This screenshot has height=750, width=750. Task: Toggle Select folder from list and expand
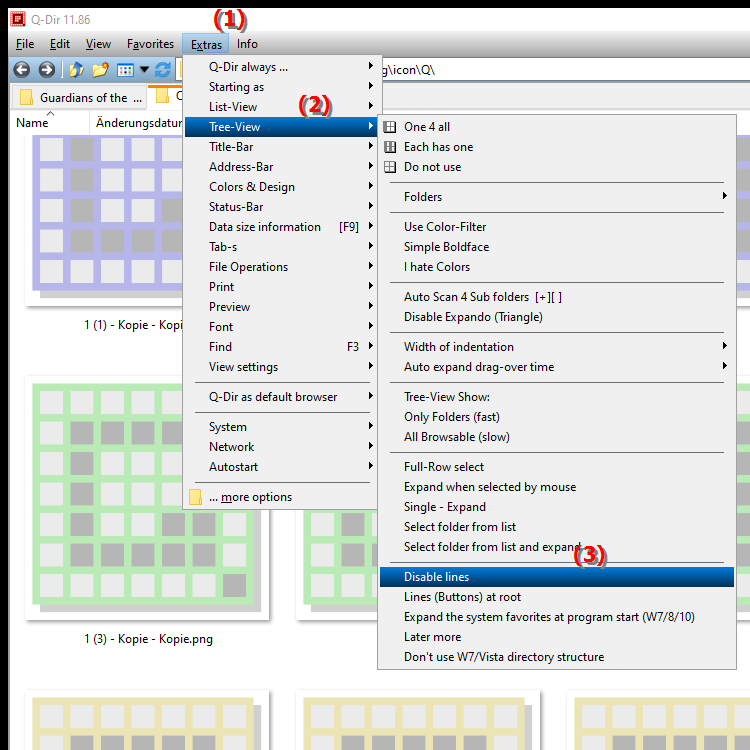click(x=557, y=547)
